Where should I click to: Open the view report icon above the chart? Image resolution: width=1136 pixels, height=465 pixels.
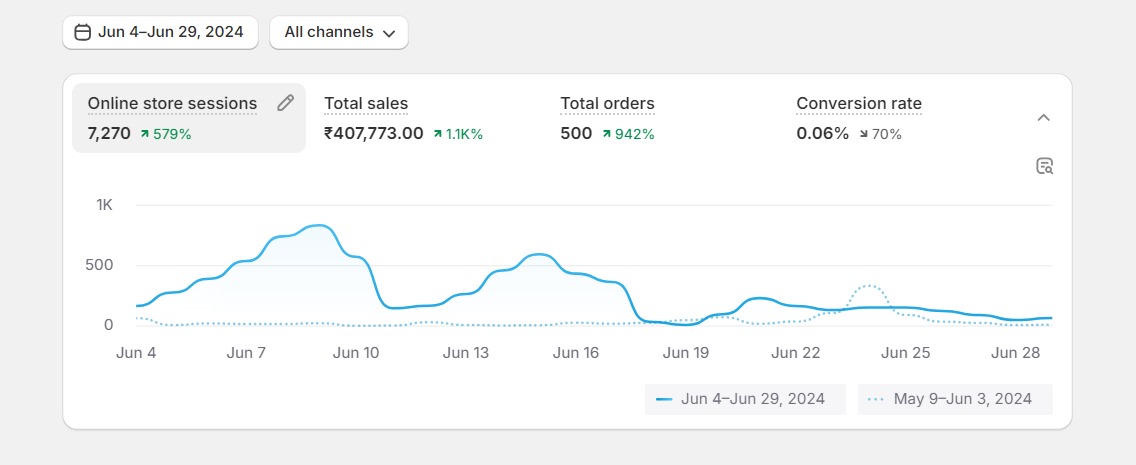tap(1044, 166)
